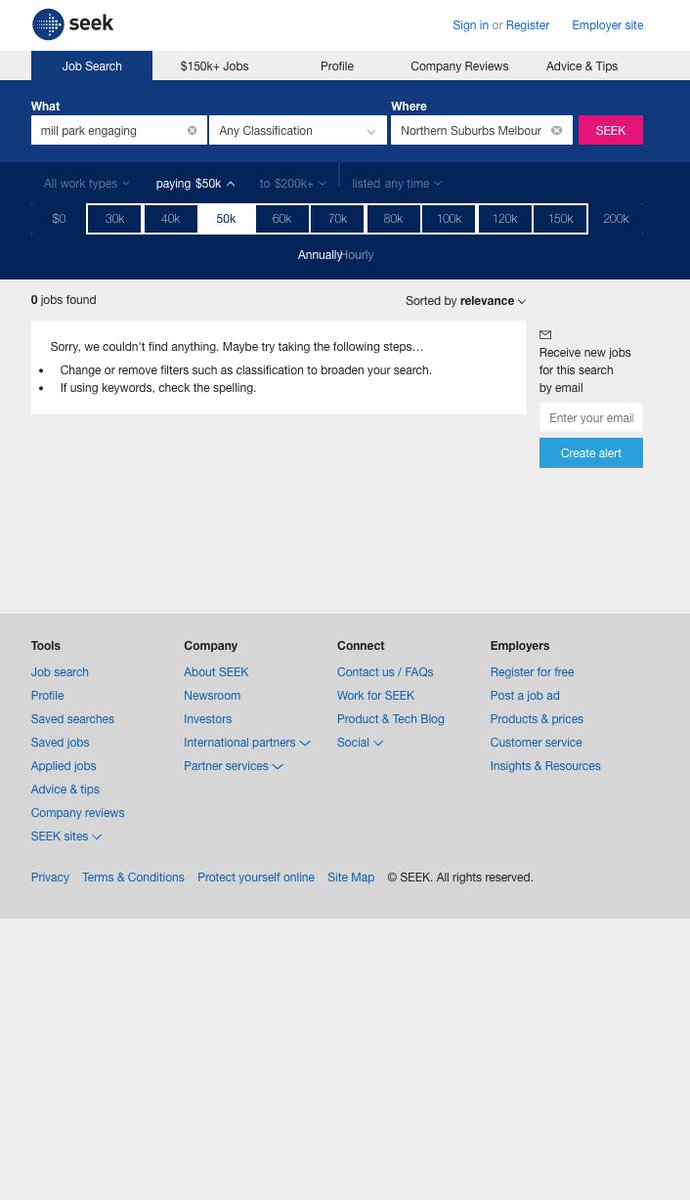Select 60k salary option
Screen dimensions: 690x1200
point(282,218)
